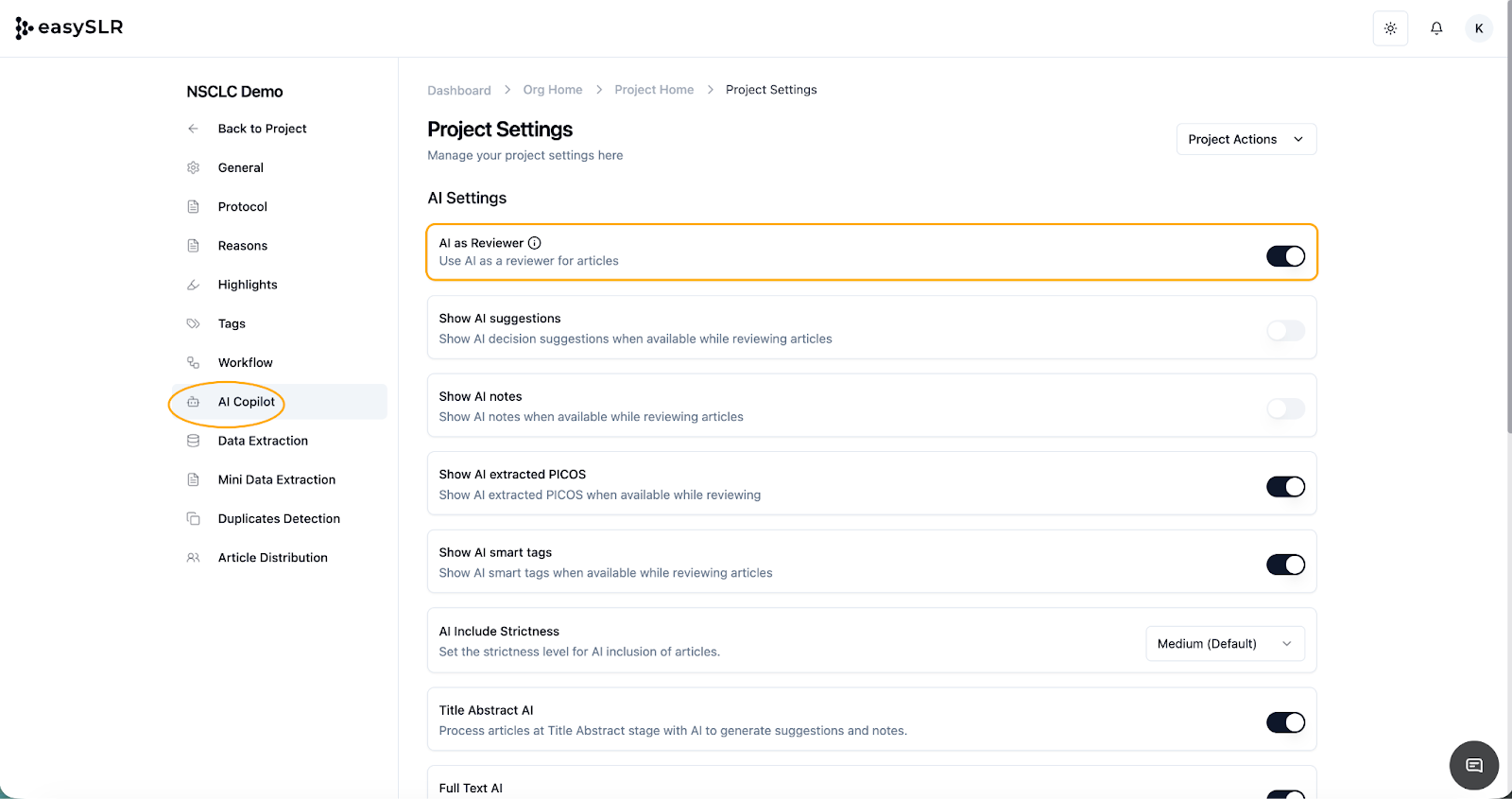Go to Workflow settings section
The height and width of the screenshot is (799, 1512).
(245, 363)
